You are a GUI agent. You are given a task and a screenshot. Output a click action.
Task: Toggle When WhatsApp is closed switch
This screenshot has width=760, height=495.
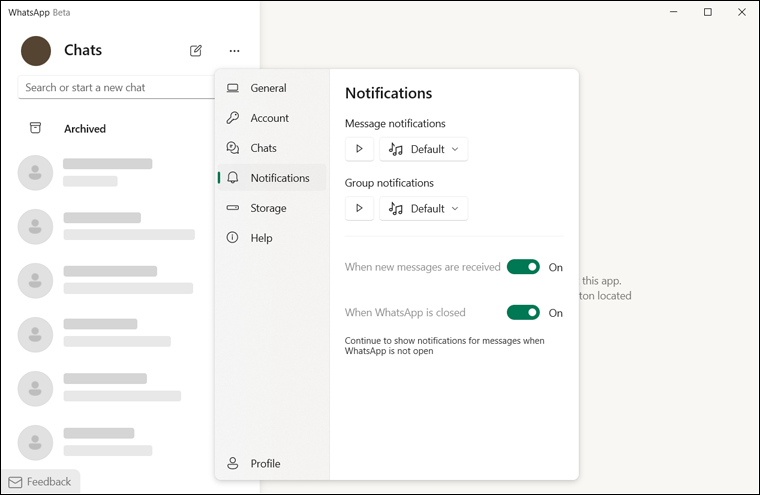(523, 313)
